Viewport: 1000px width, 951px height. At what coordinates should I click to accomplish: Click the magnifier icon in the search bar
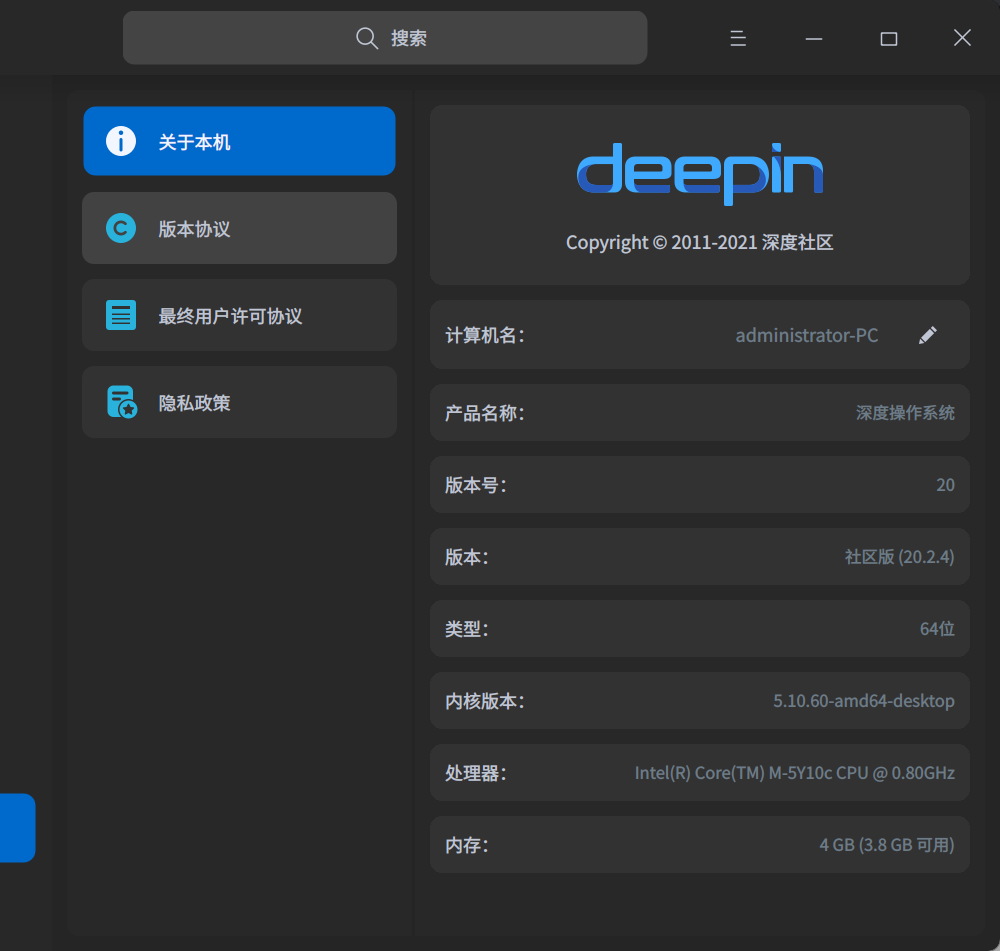click(367, 38)
